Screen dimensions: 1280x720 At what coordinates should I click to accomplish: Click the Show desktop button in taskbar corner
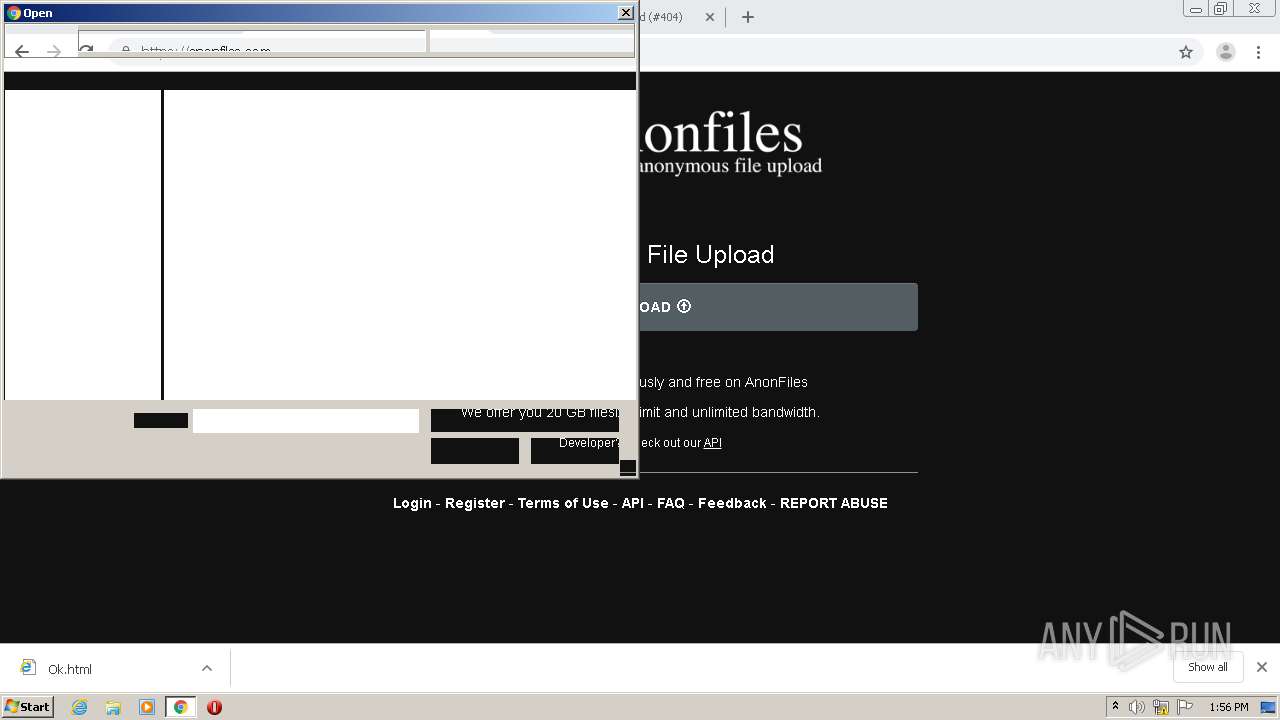coord(1268,707)
